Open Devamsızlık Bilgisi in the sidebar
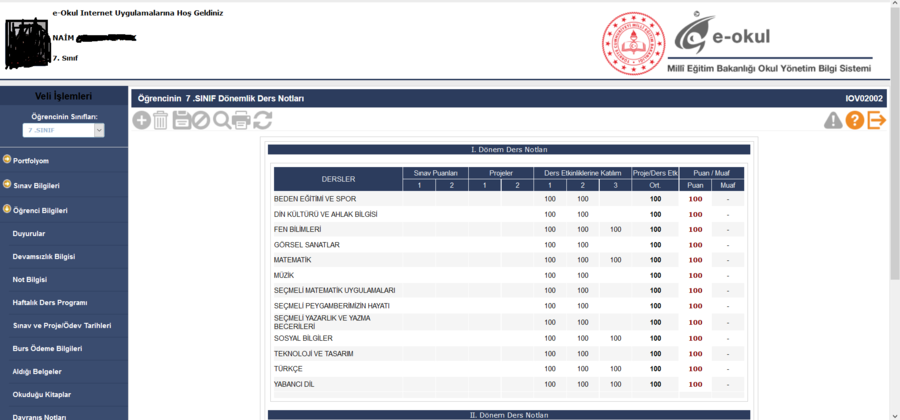This screenshot has height=420, width=900. tap(44, 256)
